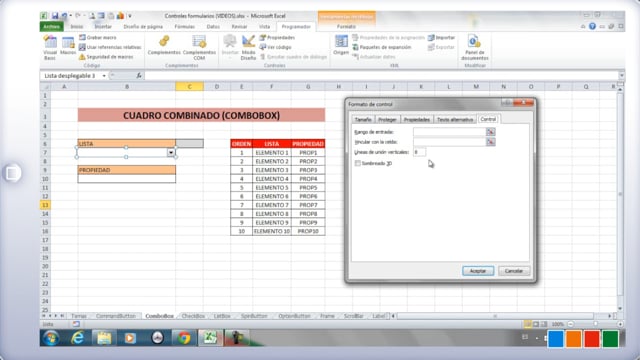Switch to Proteger tab in dialog
The width and height of the screenshot is (640, 360).
(x=387, y=120)
